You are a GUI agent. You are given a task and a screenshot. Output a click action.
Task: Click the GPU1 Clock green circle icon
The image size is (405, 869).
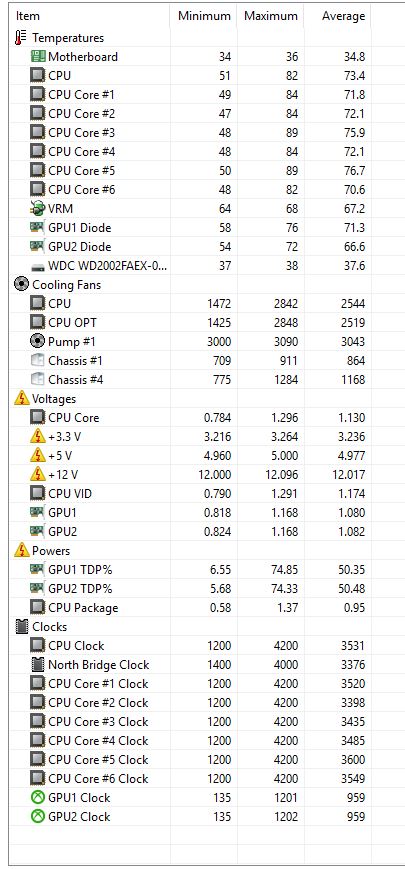click(38, 798)
